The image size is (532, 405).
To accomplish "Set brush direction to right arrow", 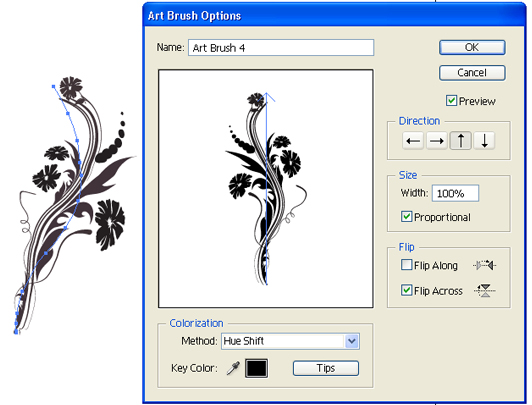I will 437,140.
